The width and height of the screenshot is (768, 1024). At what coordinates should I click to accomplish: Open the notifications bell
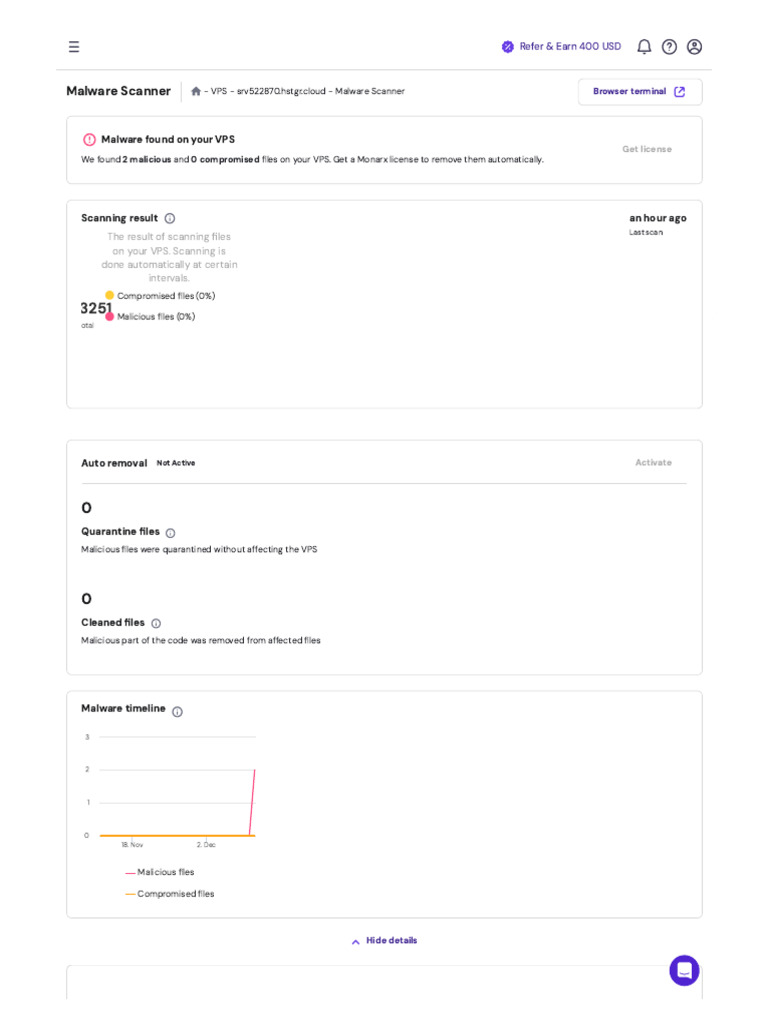tap(644, 47)
